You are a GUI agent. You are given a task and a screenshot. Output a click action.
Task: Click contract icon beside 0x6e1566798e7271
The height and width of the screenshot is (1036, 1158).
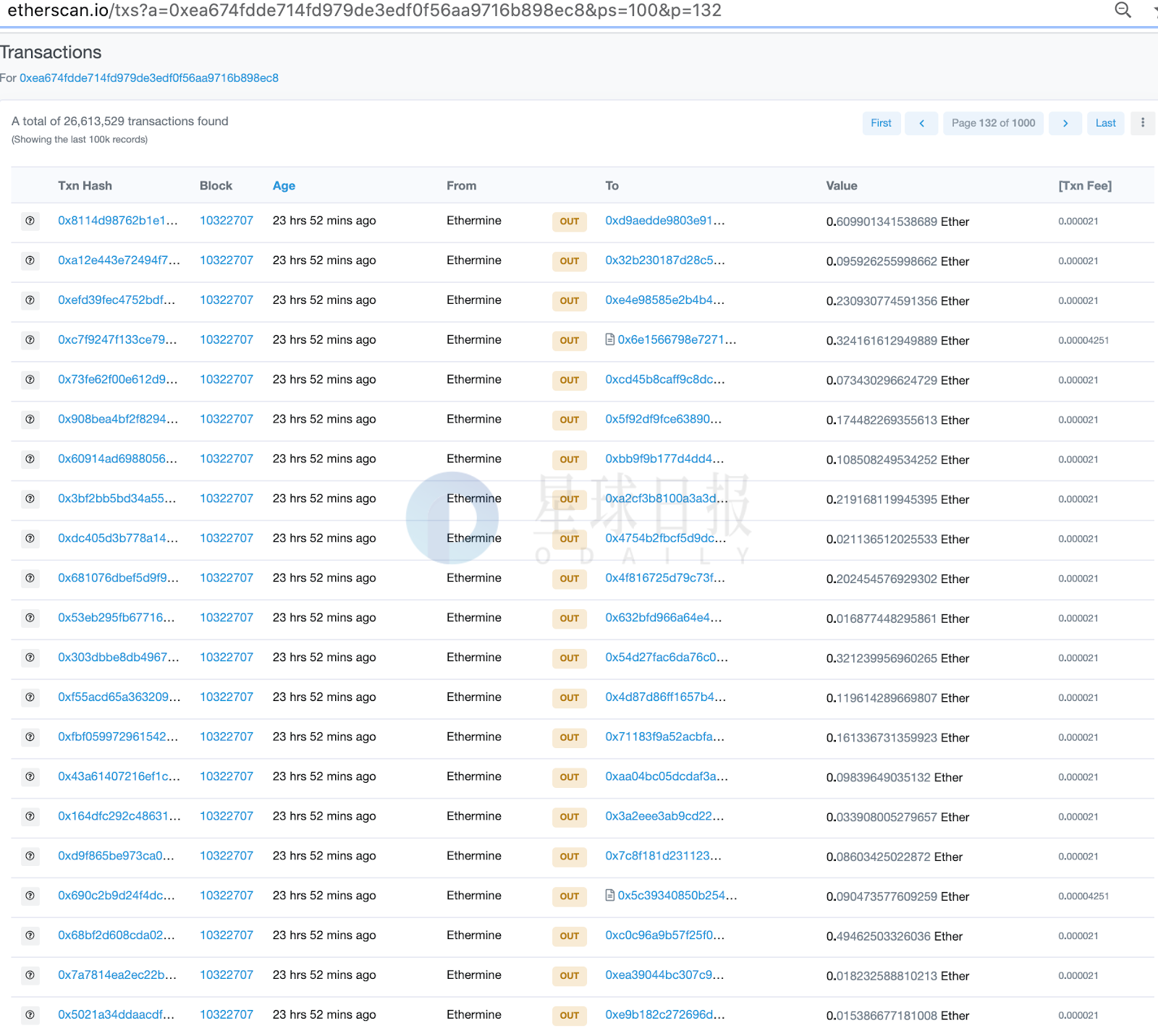pos(610,339)
